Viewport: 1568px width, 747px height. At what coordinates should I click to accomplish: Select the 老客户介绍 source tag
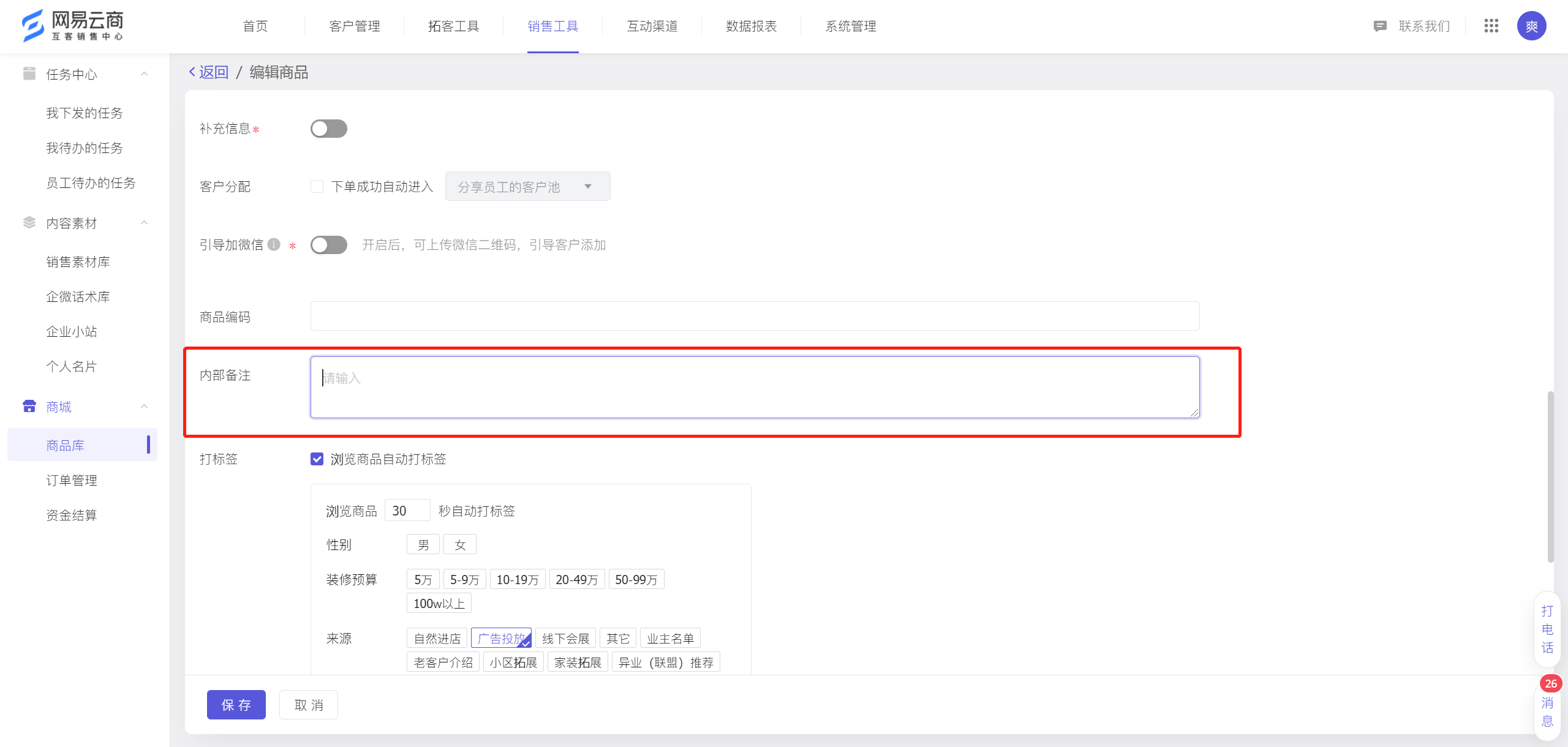tap(442, 662)
